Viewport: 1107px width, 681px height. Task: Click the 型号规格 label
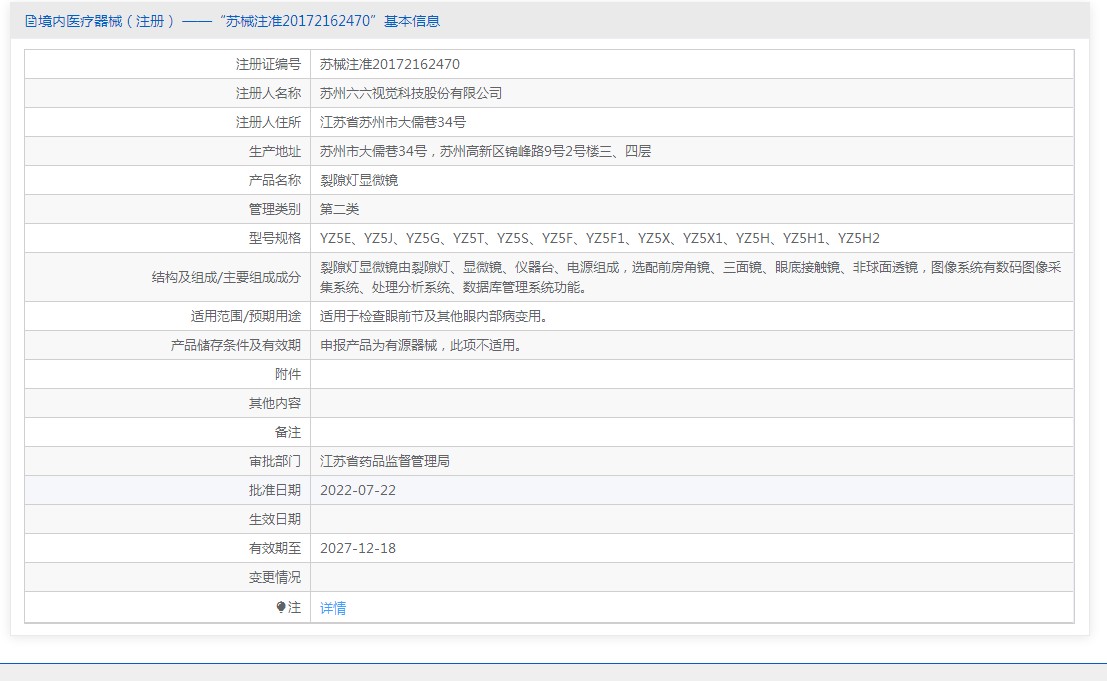point(275,238)
